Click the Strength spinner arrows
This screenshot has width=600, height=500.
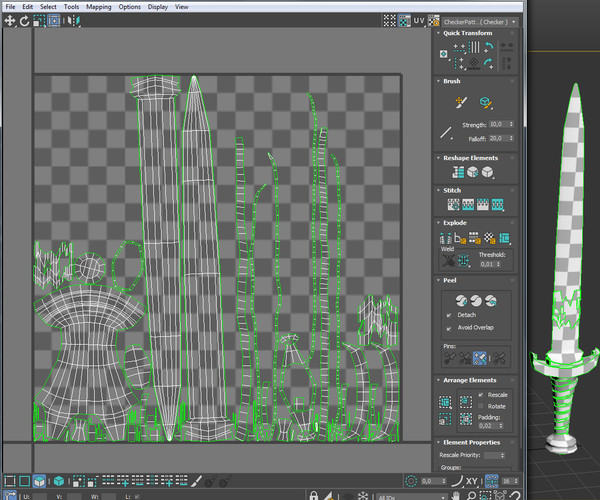click(512, 124)
